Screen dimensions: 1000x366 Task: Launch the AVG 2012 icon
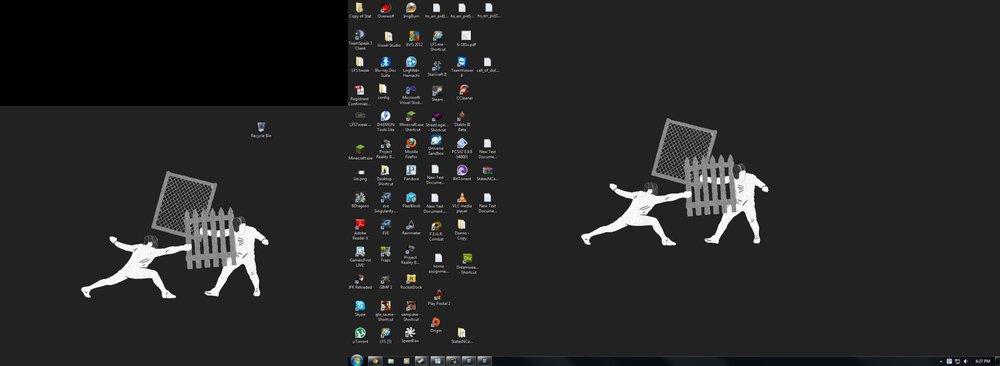[414, 39]
